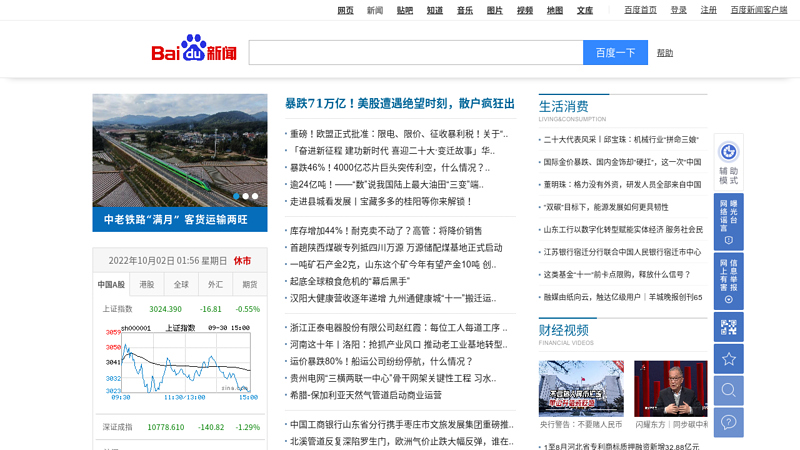The image size is (800, 450).
Task: Switch to the 全球 tab
Action: tap(181, 284)
